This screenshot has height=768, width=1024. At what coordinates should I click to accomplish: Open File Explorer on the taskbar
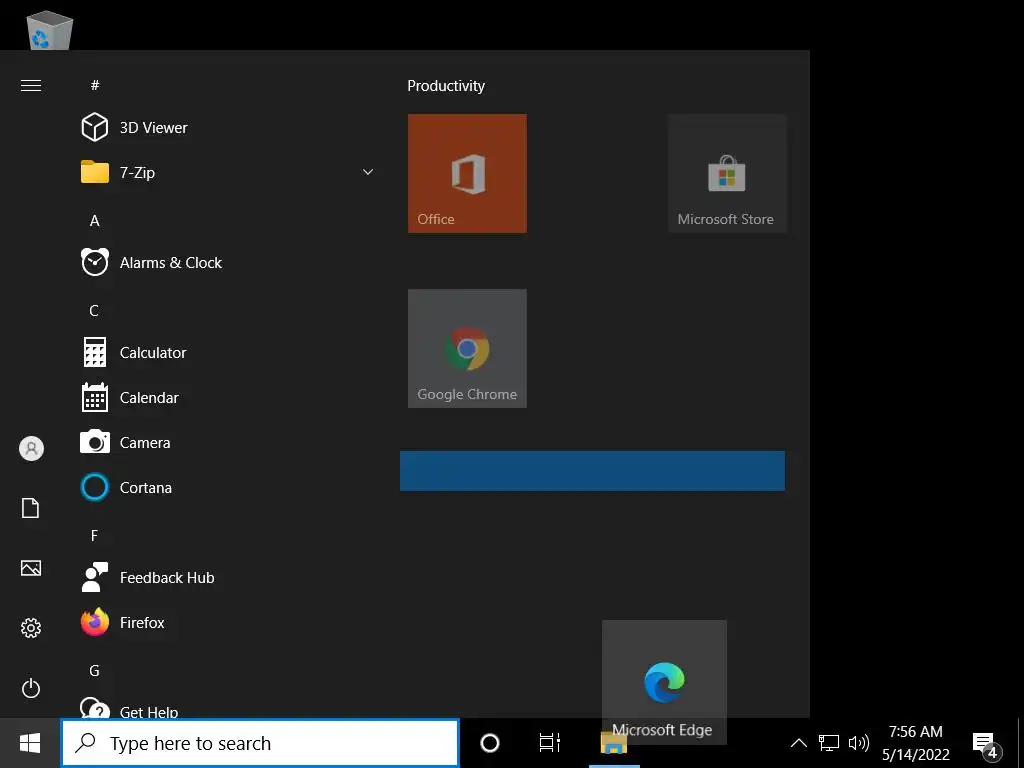(614, 743)
